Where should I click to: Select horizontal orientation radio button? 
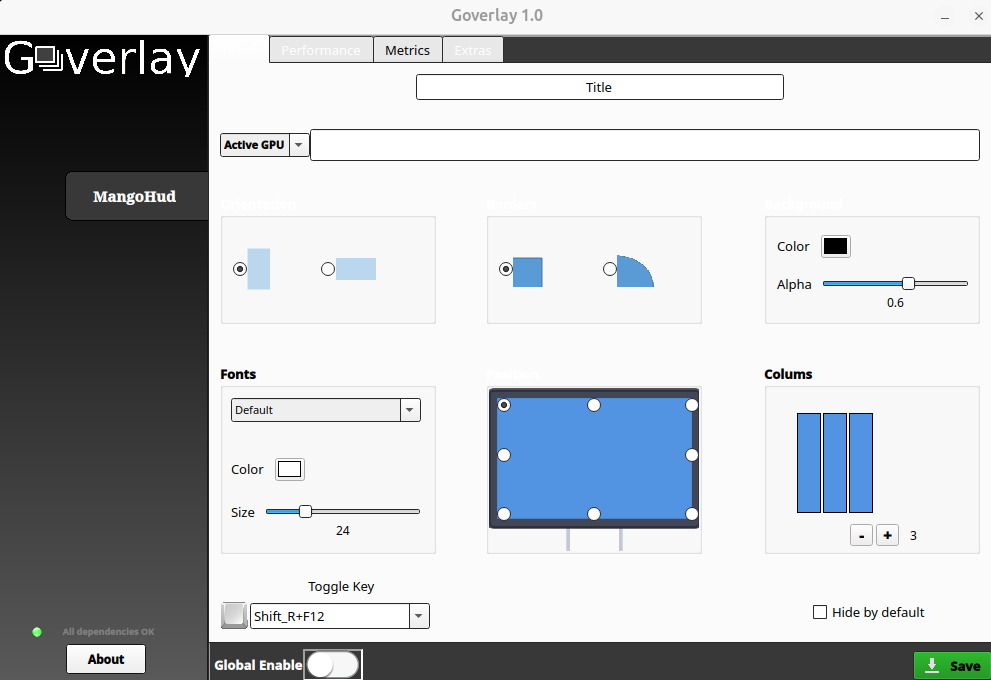coord(327,269)
